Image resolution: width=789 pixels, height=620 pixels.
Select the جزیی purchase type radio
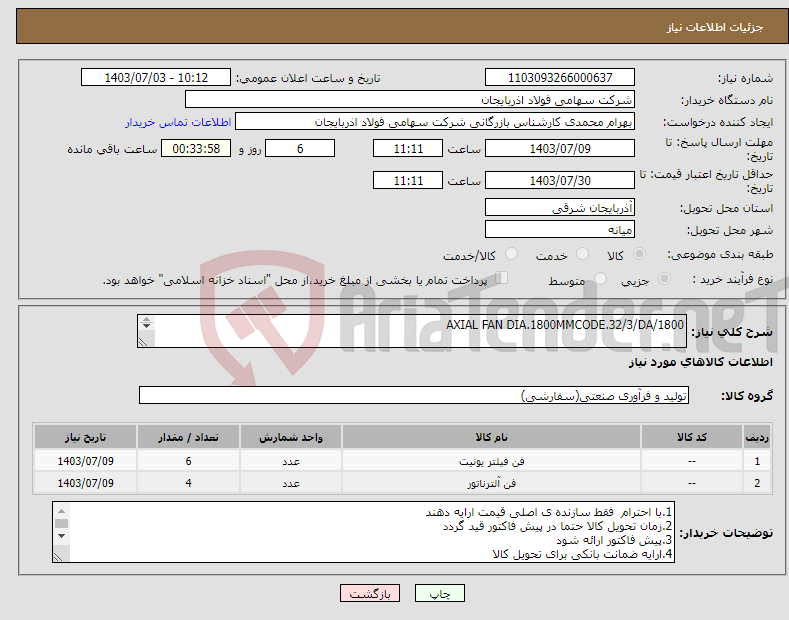click(664, 278)
